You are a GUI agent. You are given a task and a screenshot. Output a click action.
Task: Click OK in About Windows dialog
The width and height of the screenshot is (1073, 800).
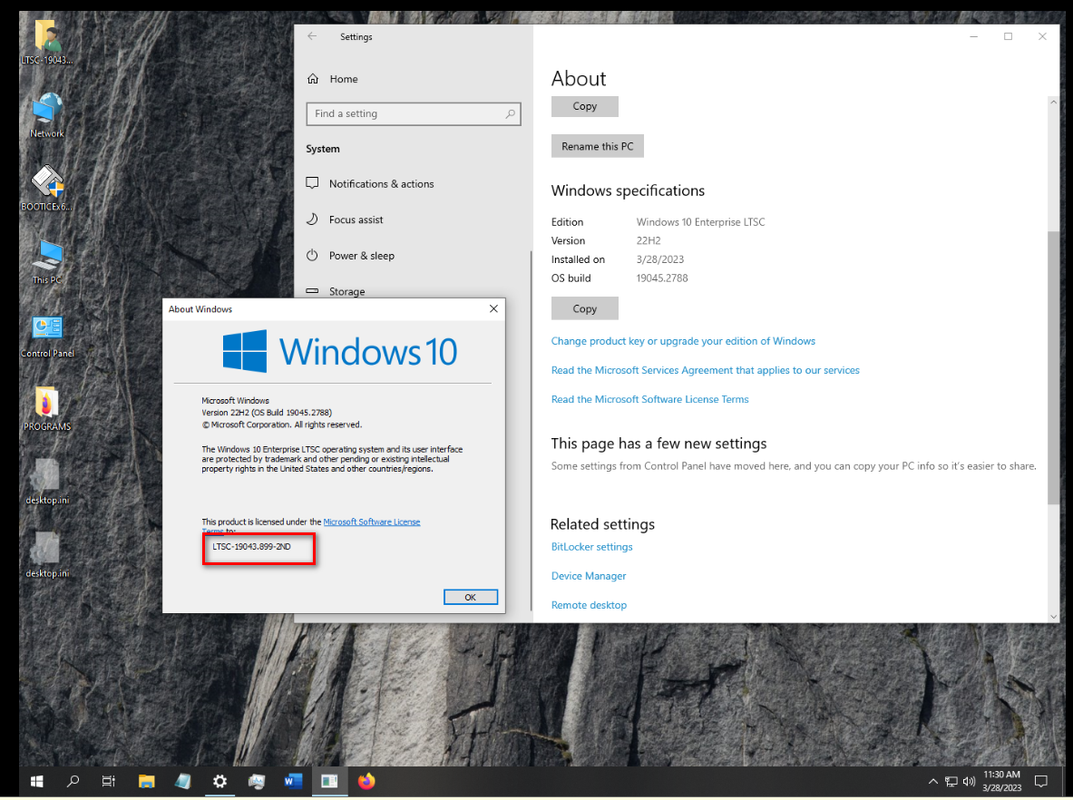(x=470, y=597)
